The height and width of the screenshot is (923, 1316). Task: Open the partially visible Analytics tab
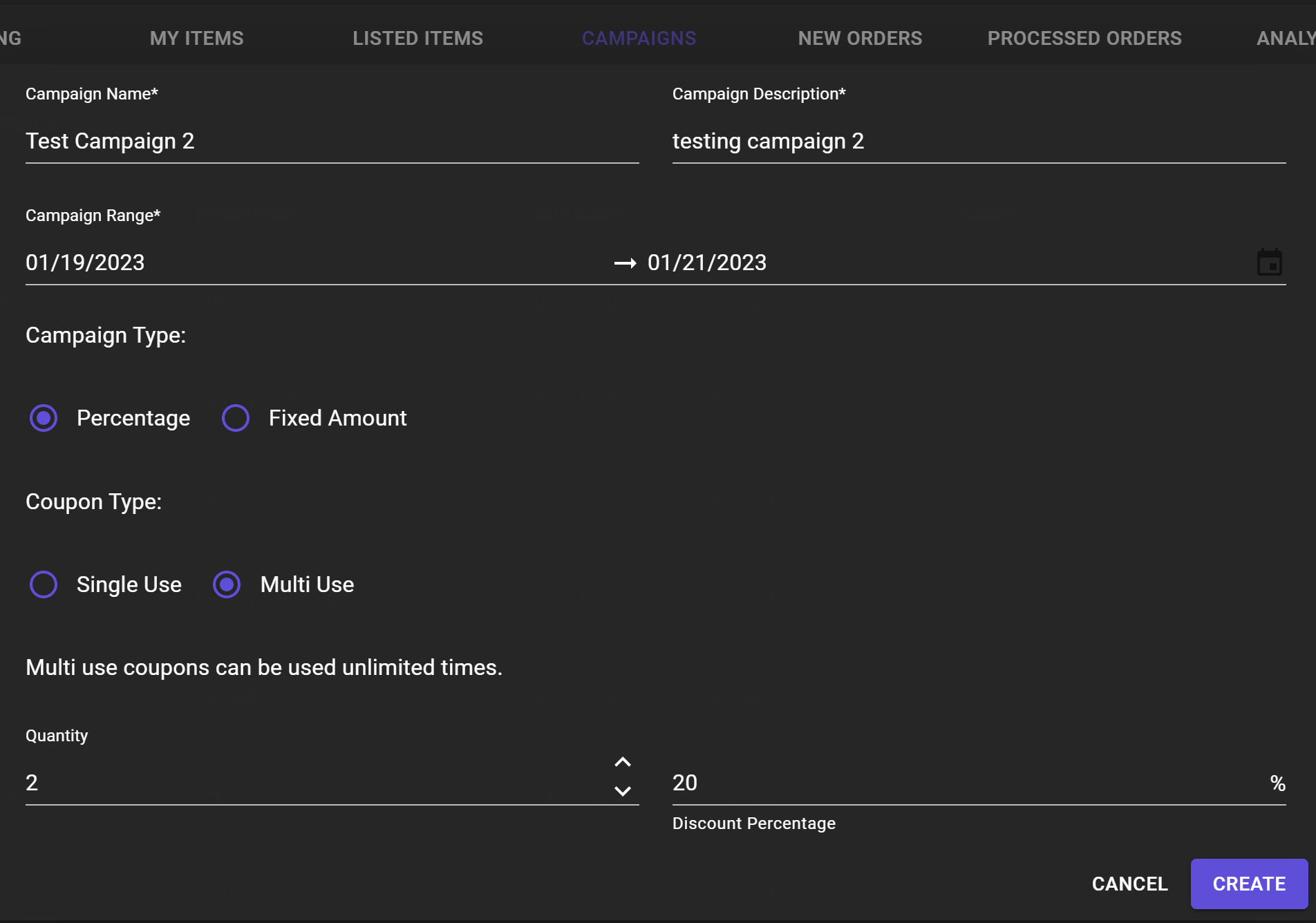click(1286, 39)
